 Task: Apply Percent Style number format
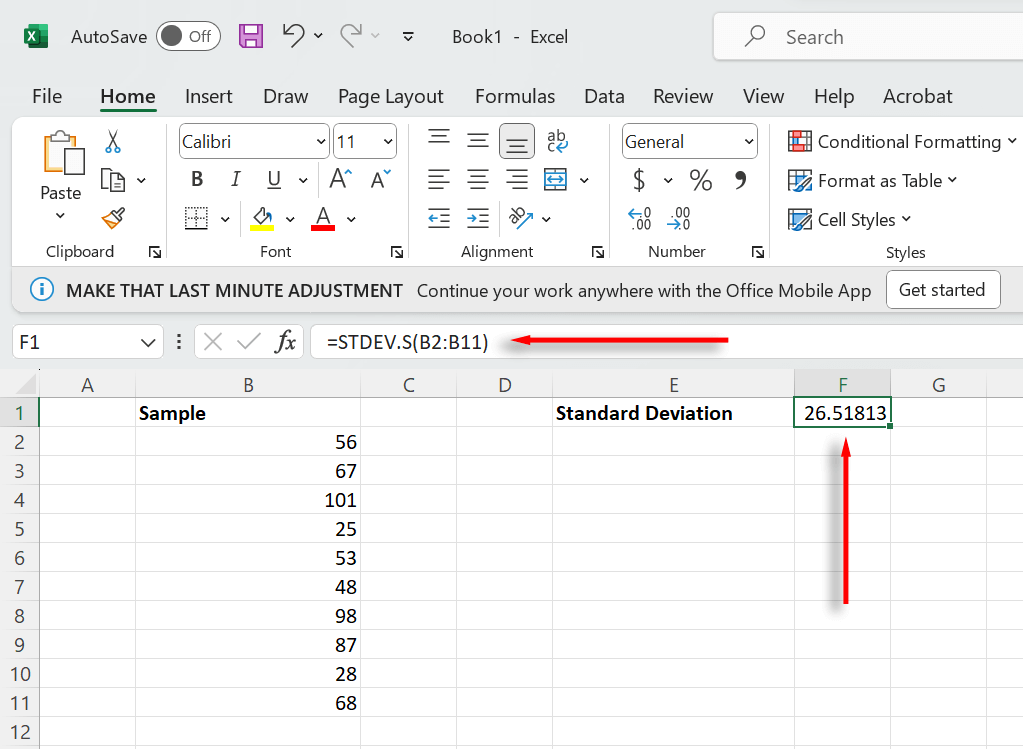pyautogui.click(x=700, y=180)
